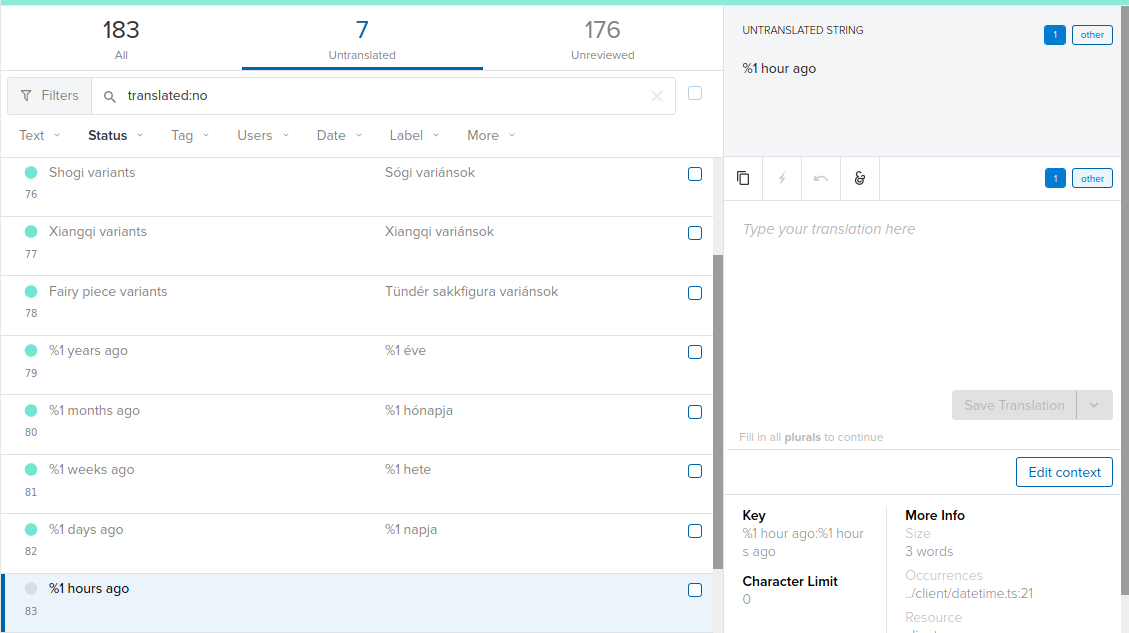Click status dot of %1 years ago
The height and width of the screenshot is (633, 1129).
31,350
